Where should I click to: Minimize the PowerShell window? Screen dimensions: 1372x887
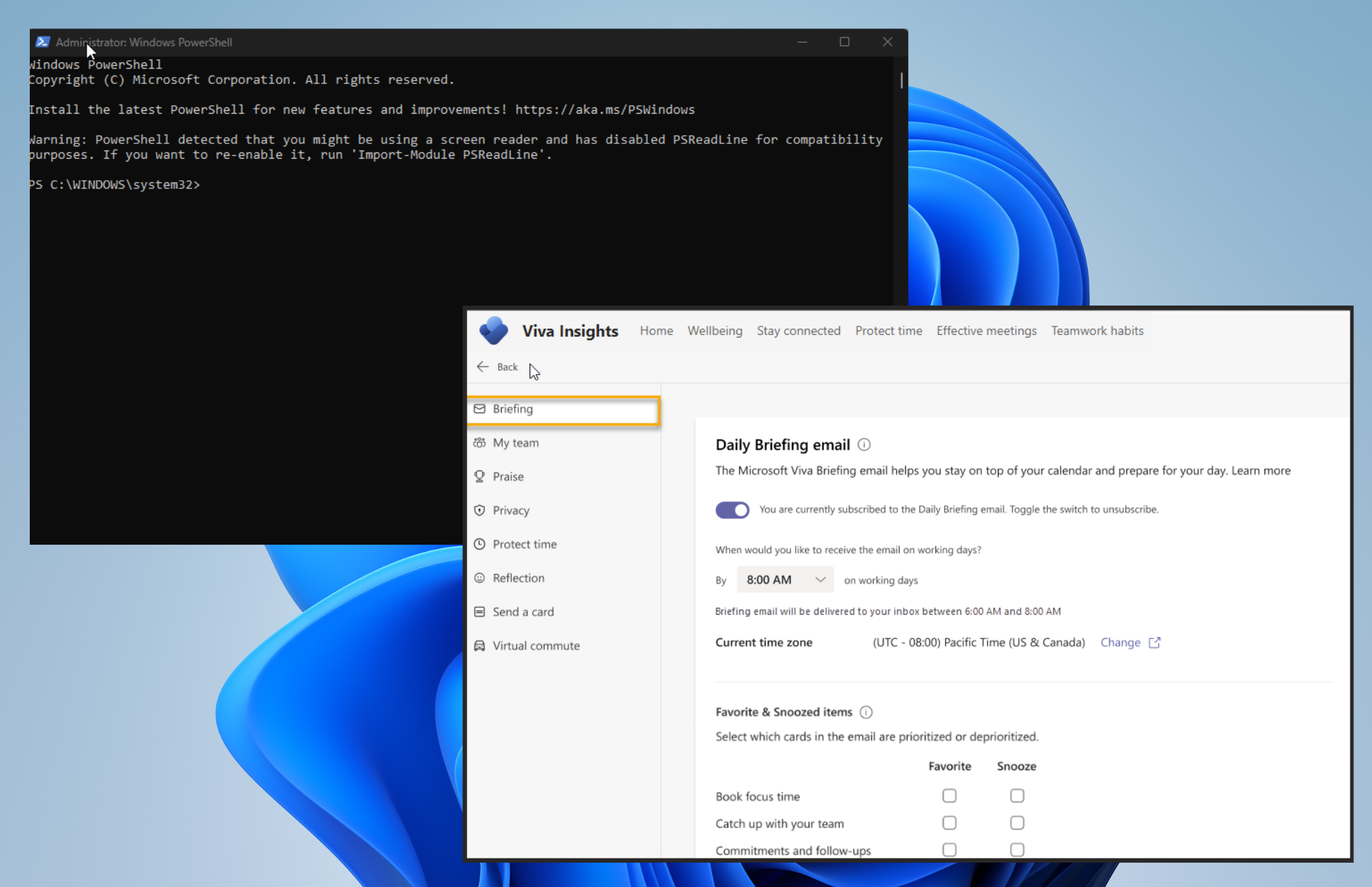pyautogui.click(x=802, y=42)
